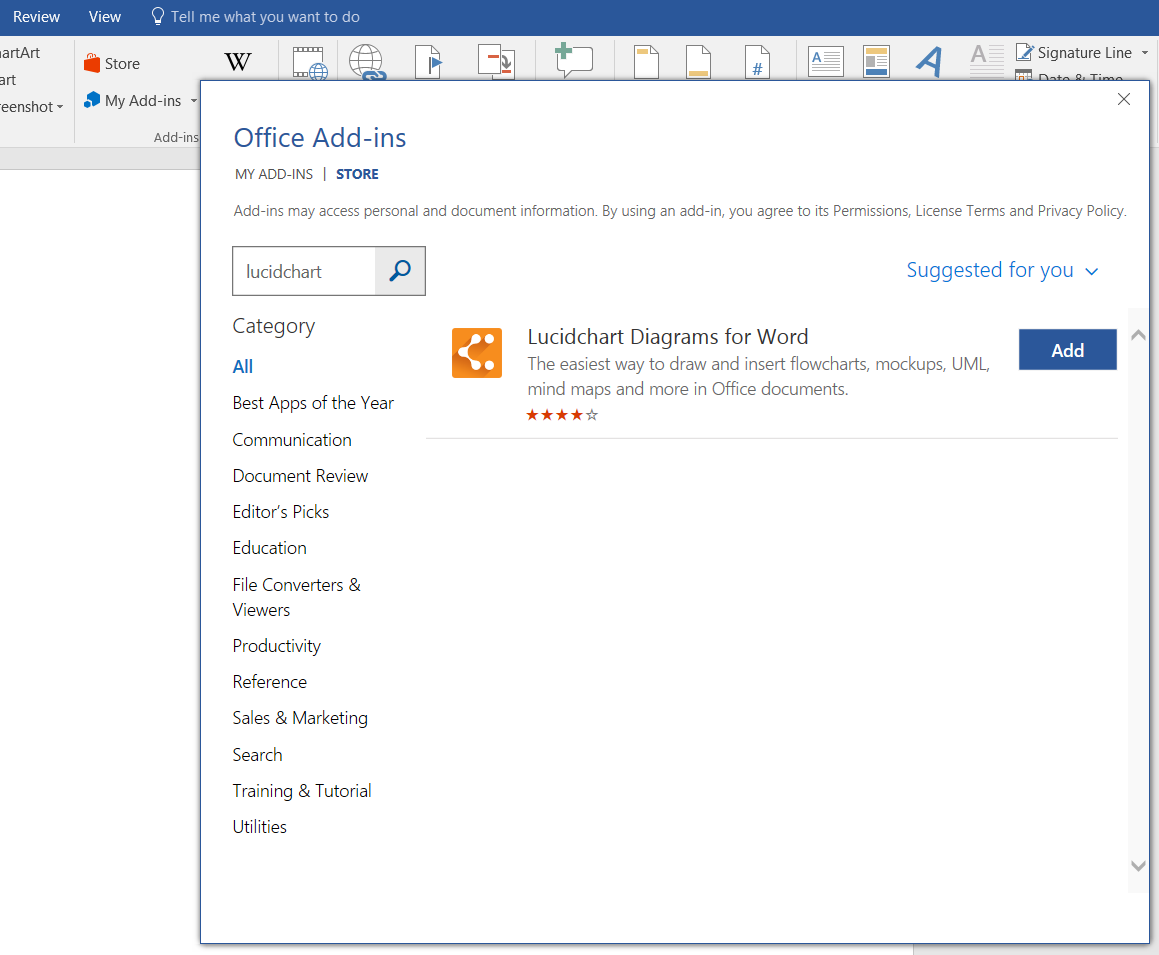Viewport: 1159px width, 955px height.
Task: Select the Editor's Picks category
Action: pyautogui.click(x=281, y=512)
